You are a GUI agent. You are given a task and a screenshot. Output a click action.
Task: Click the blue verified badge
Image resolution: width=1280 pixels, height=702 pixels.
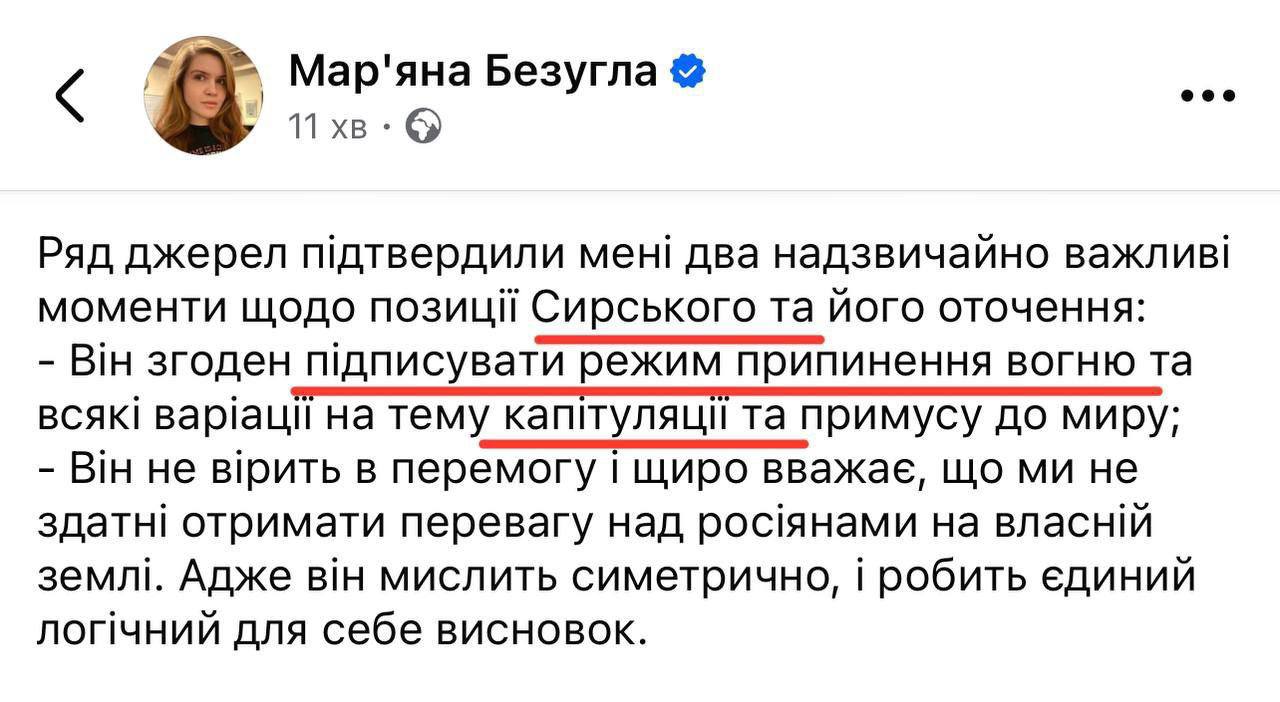click(688, 71)
